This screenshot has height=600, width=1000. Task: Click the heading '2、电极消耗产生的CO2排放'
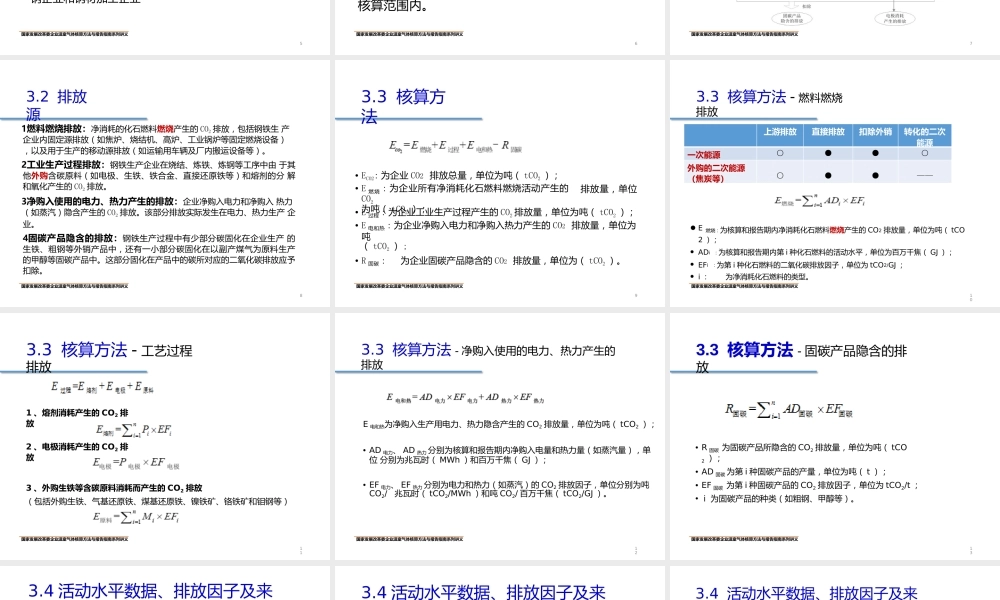[77, 451]
